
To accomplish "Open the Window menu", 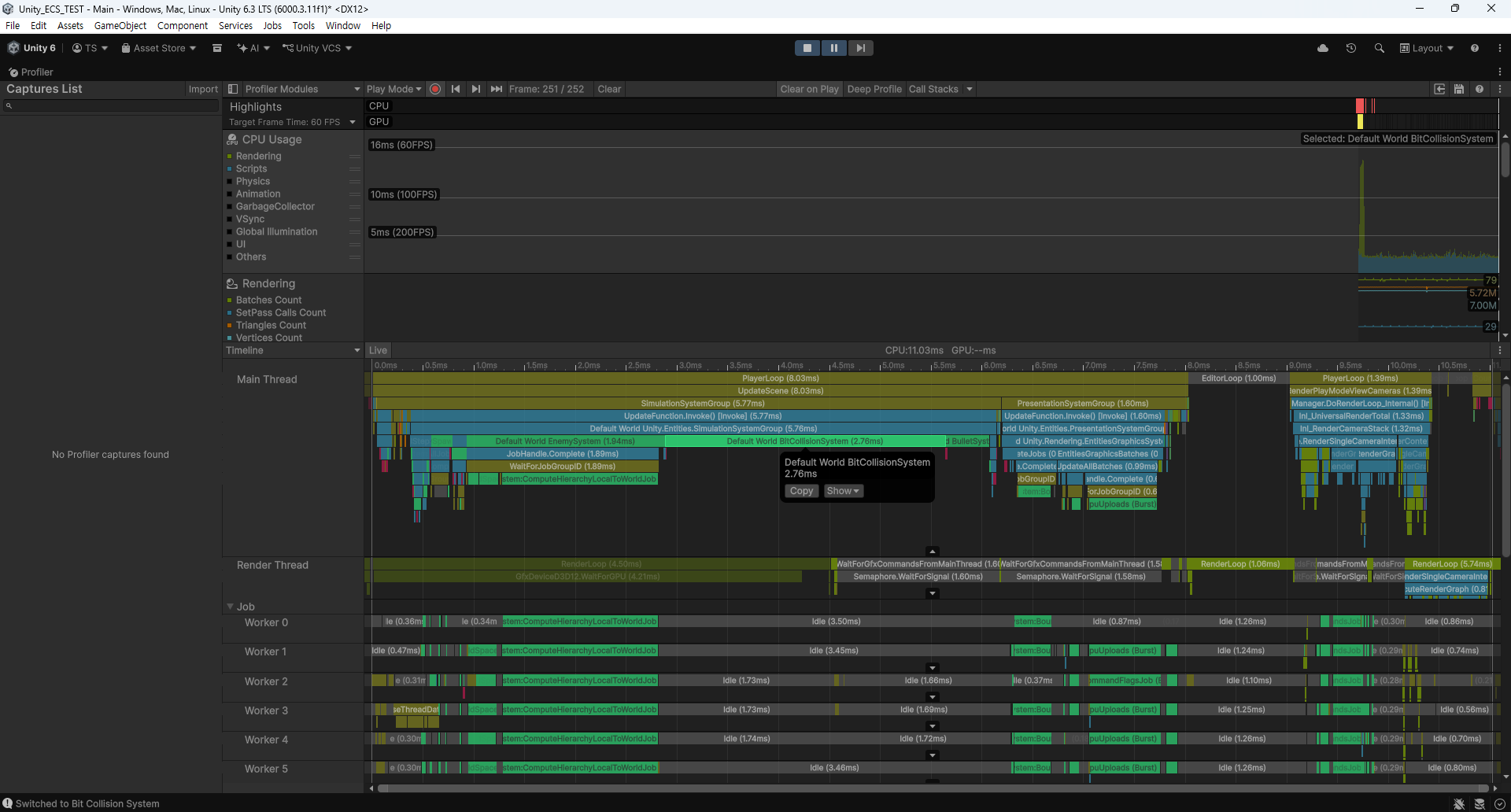I will point(342,25).
